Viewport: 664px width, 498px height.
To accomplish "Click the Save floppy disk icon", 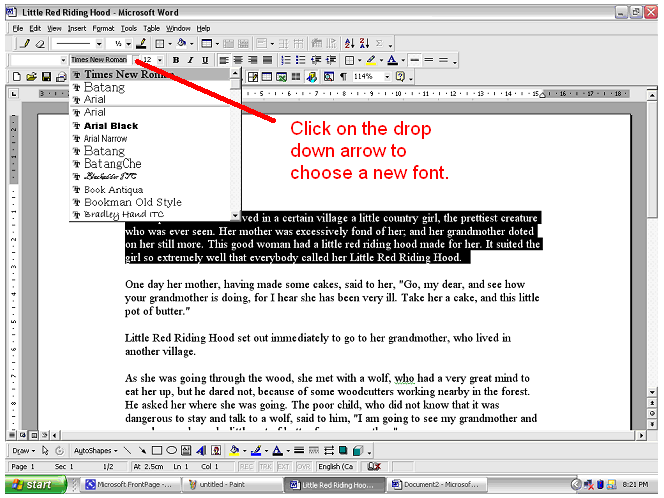I will 47,76.
